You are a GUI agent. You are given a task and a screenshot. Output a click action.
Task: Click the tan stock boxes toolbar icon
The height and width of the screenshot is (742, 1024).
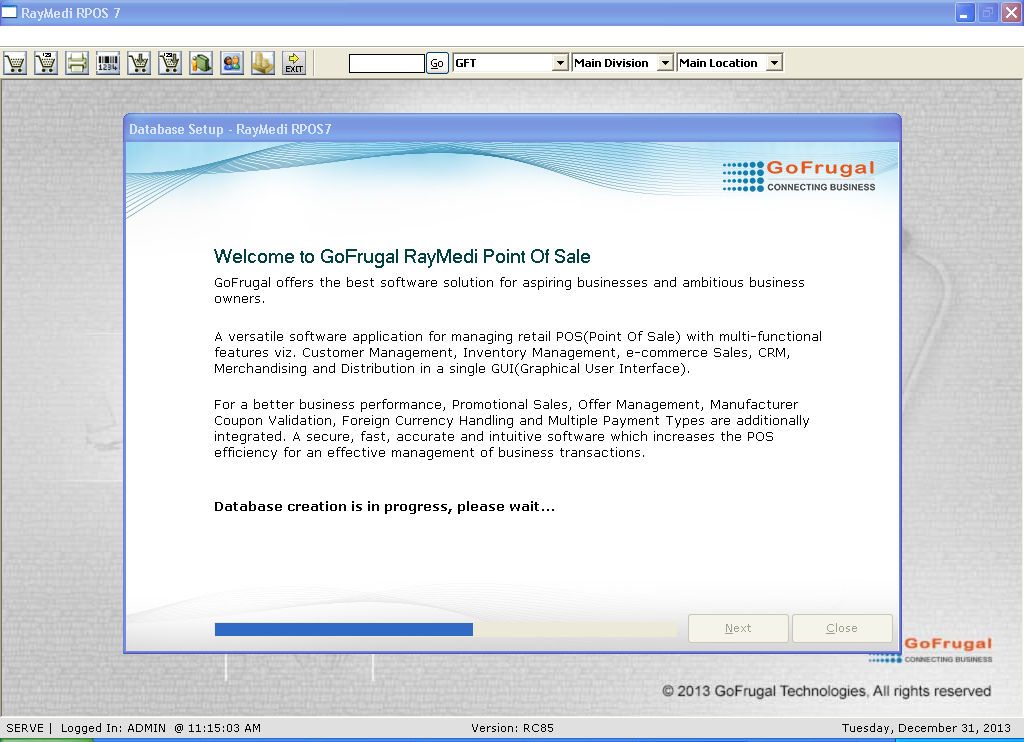point(263,63)
